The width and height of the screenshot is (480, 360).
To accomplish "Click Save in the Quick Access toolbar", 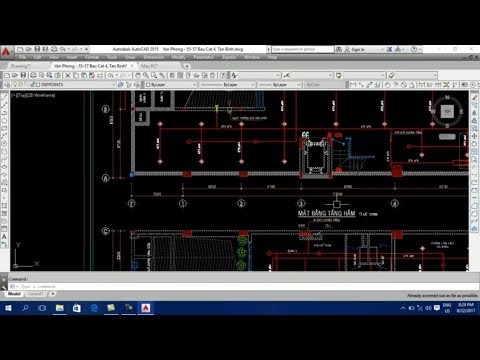I will click(x=37, y=49).
